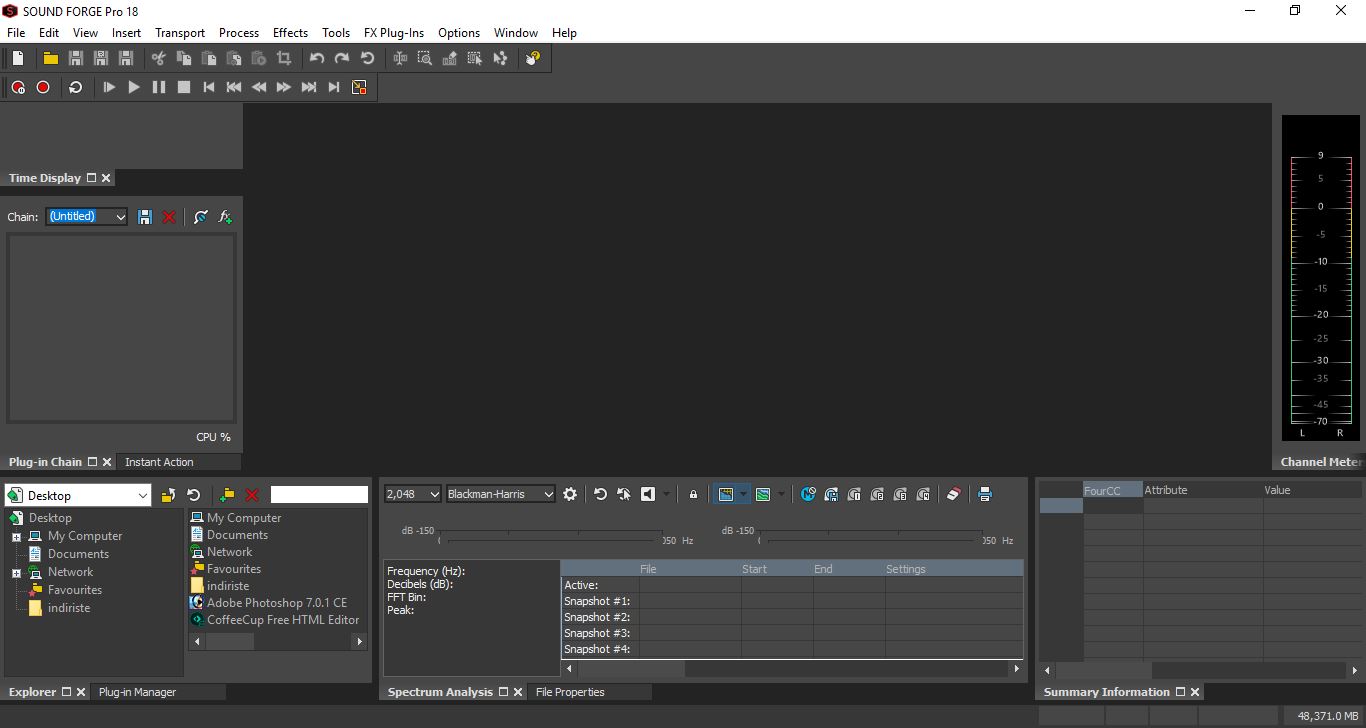Save the plug-in chain preset
The image size is (1366, 728).
(x=145, y=216)
